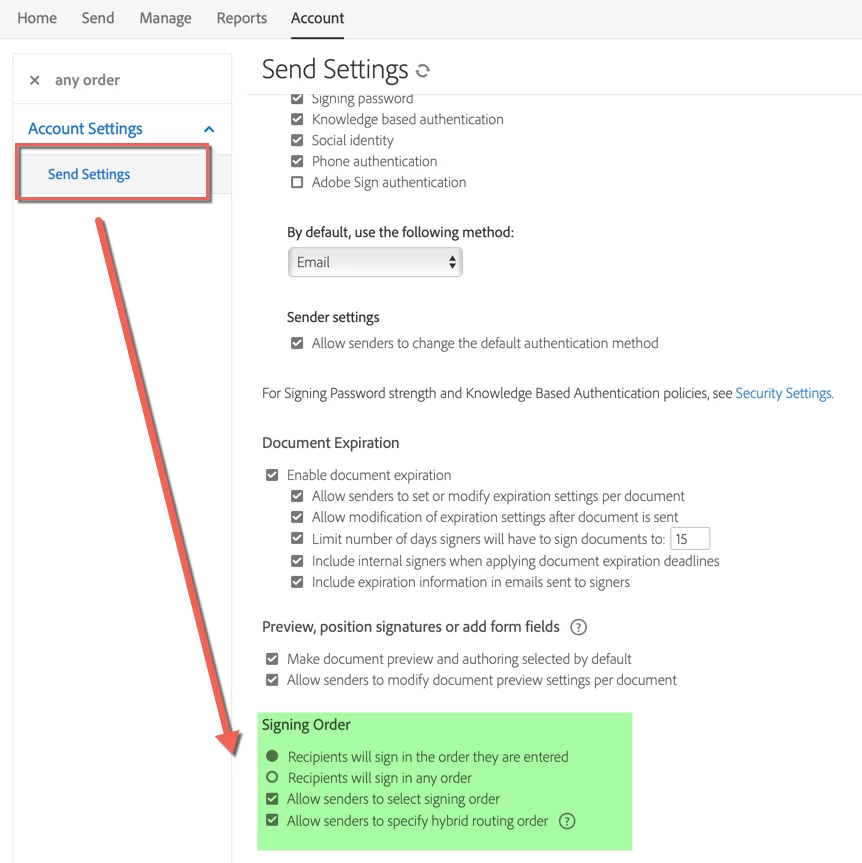The width and height of the screenshot is (862, 863).
Task: Open Send Settings in the sidebar
Action: coord(89,174)
